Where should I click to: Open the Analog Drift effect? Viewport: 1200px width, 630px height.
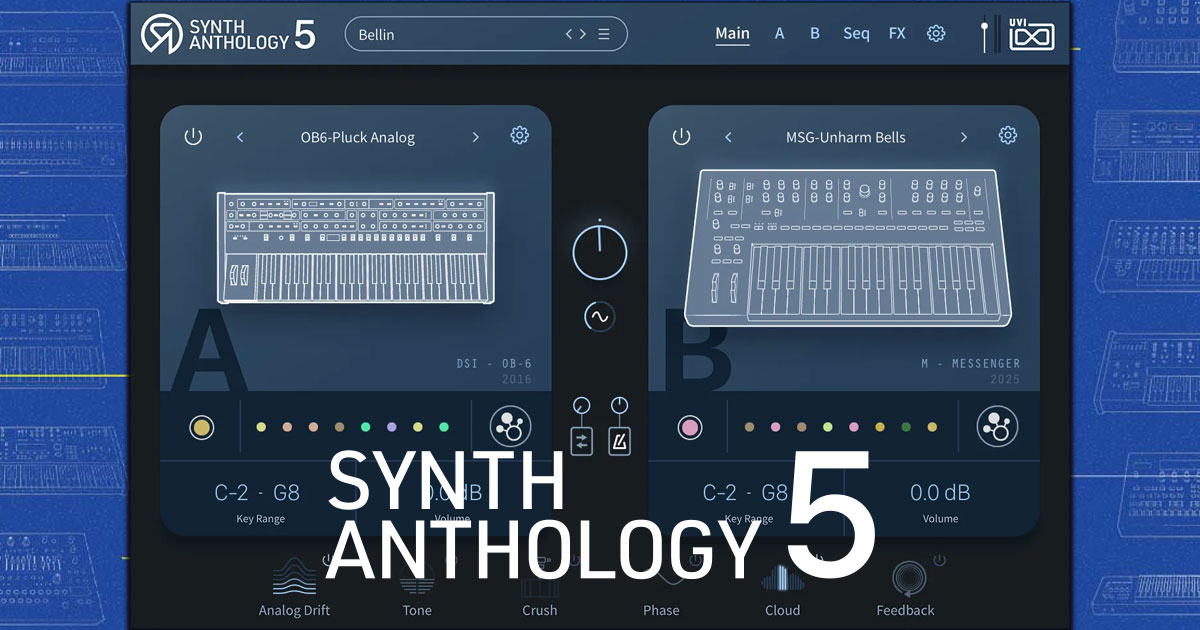point(294,587)
